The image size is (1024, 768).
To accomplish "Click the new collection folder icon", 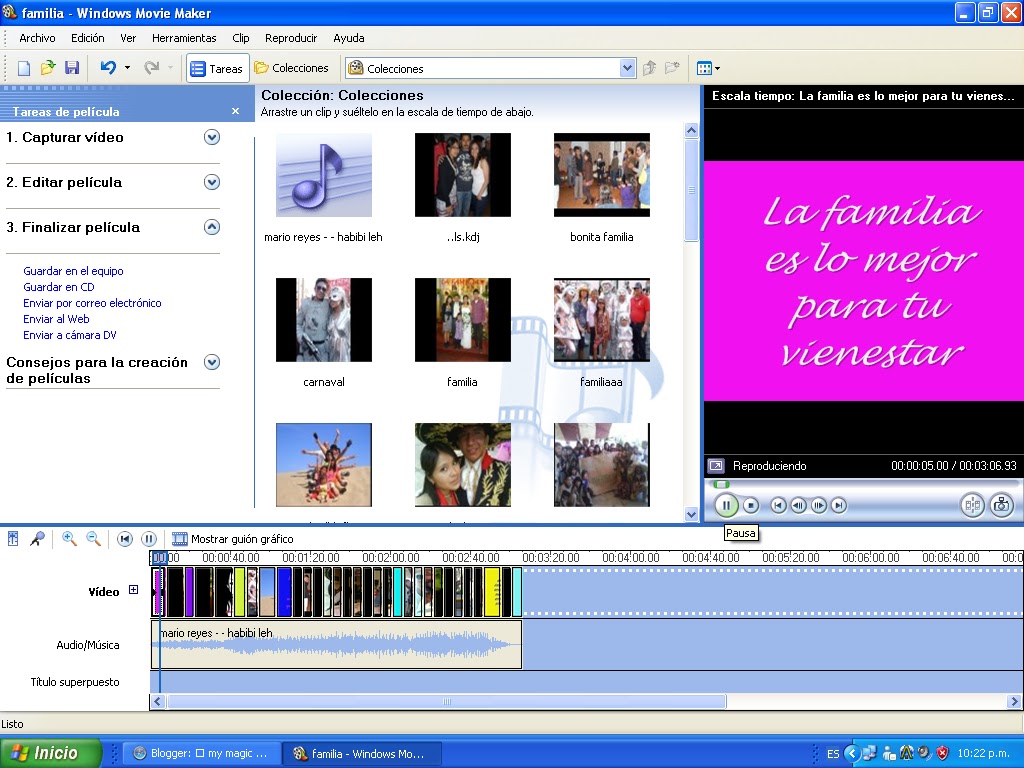I will click(672, 68).
